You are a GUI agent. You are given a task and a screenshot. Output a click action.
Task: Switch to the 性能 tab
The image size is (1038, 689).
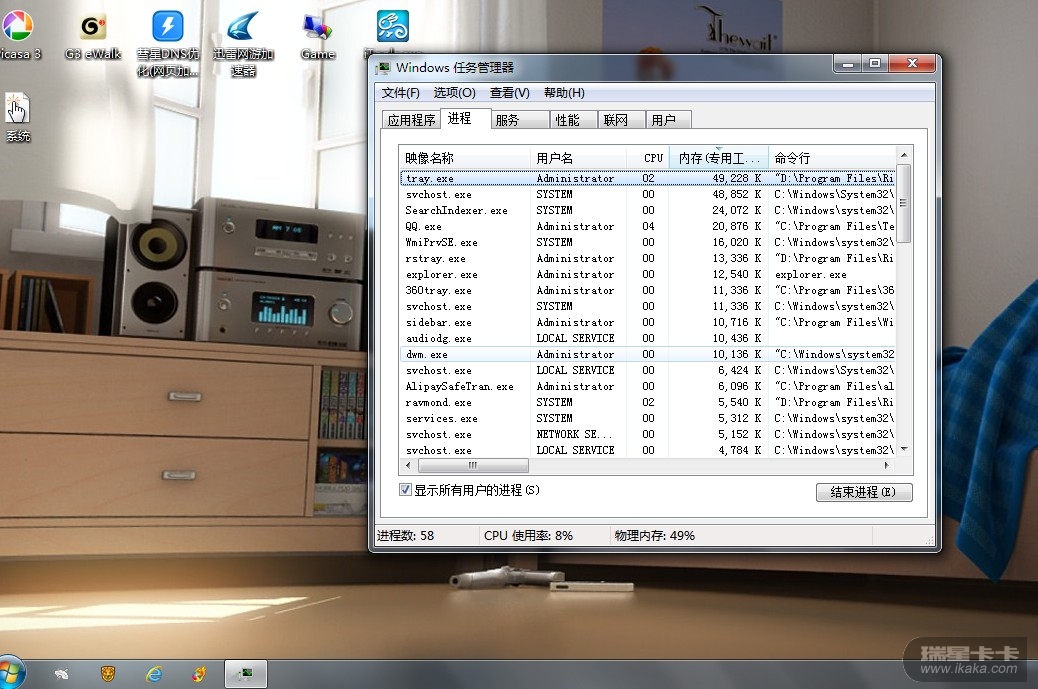click(567, 120)
